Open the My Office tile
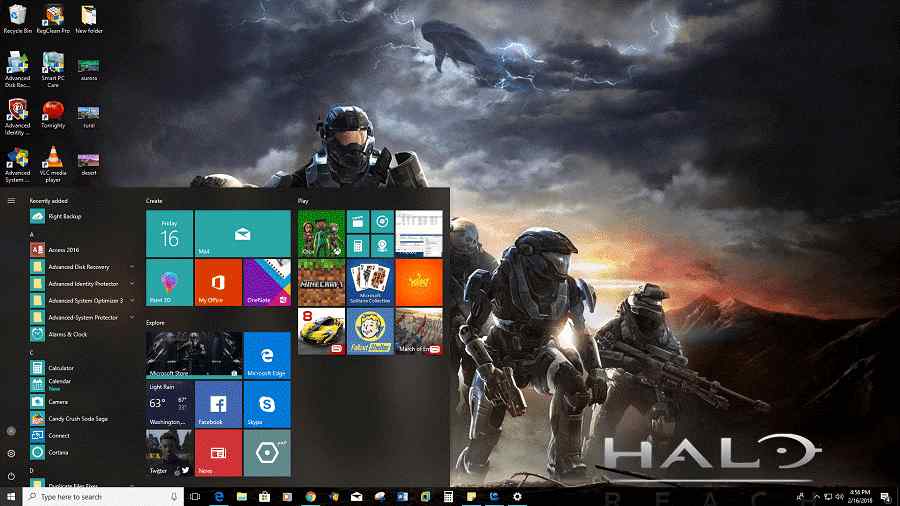 click(218, 282)
